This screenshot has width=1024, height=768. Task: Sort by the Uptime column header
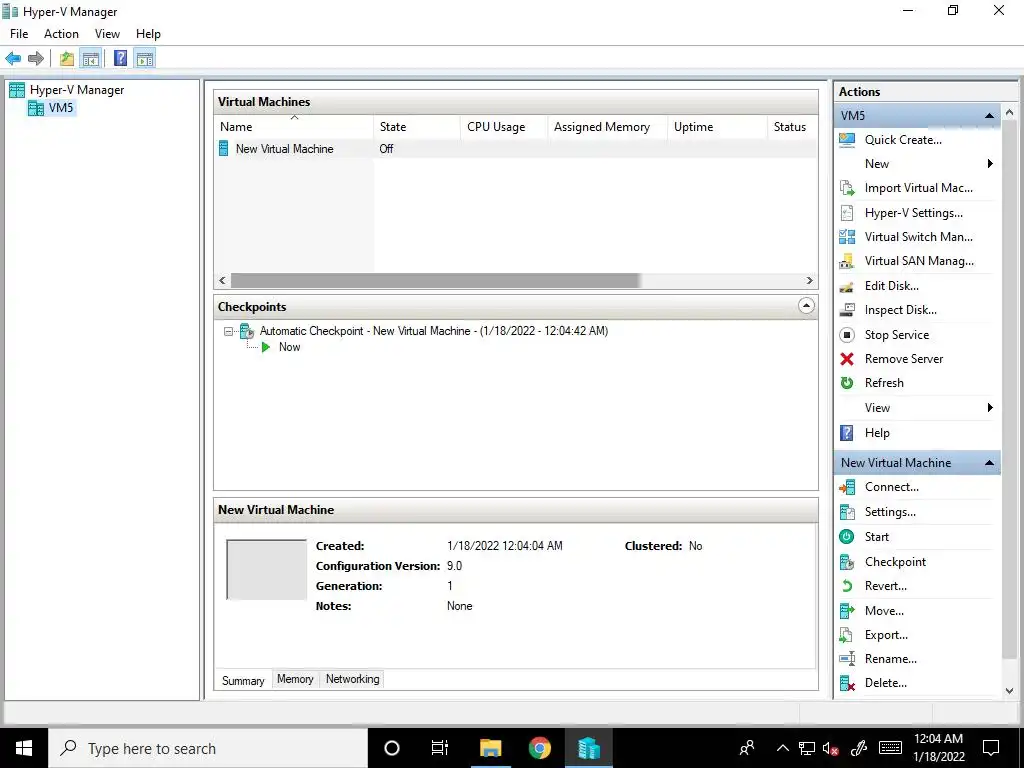717,127
